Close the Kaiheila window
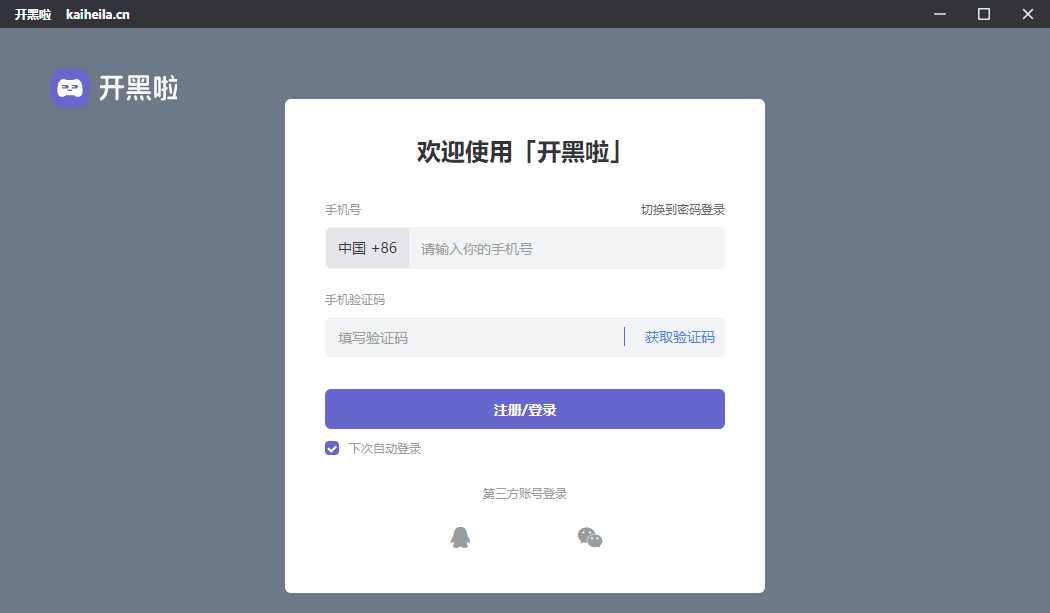 (x=1028, y=14)
